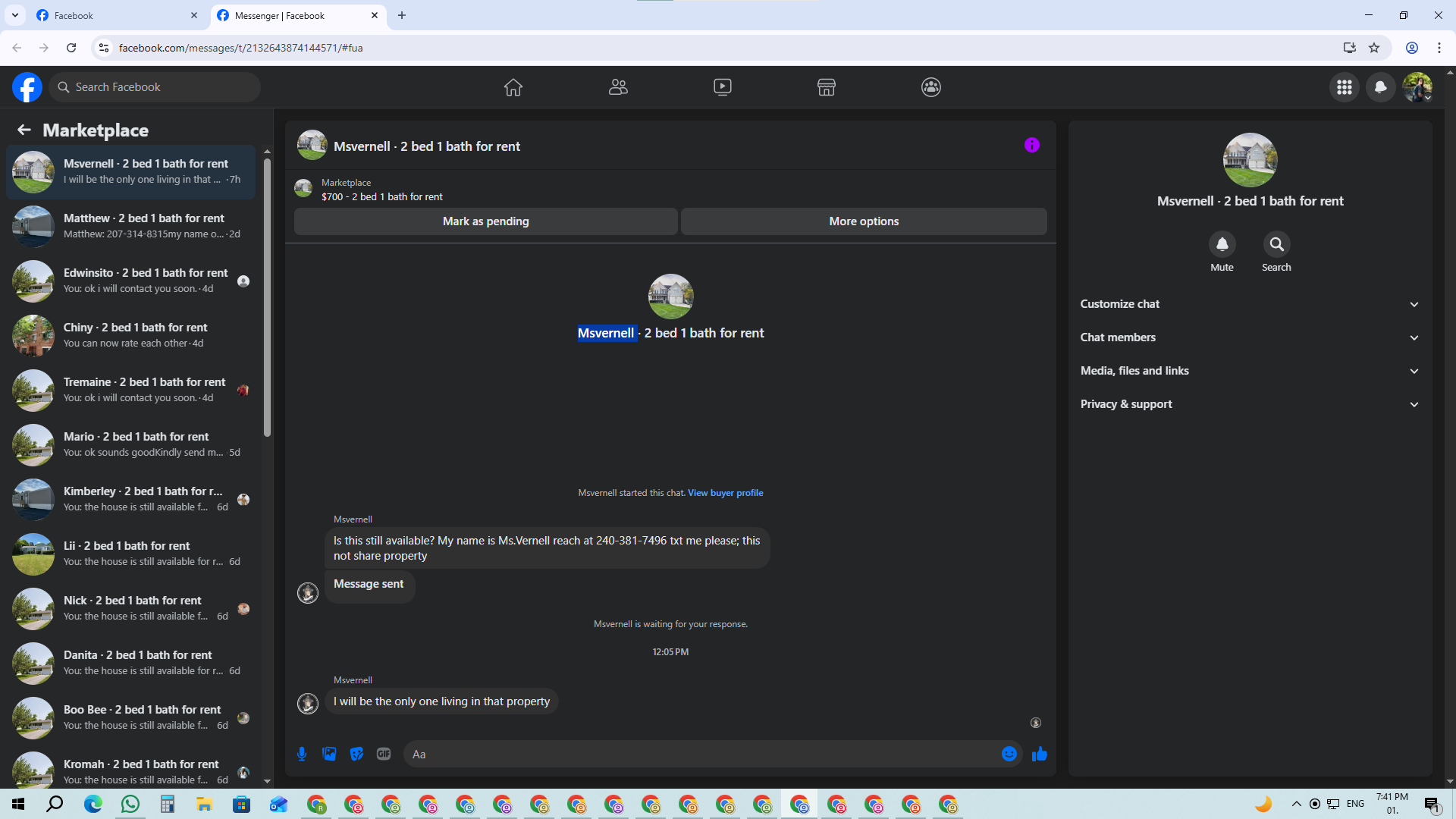Viewport: 1456px width, 819px height.
Task: Open the Facebook menu grid icon
Action: tap(1344, 87)
